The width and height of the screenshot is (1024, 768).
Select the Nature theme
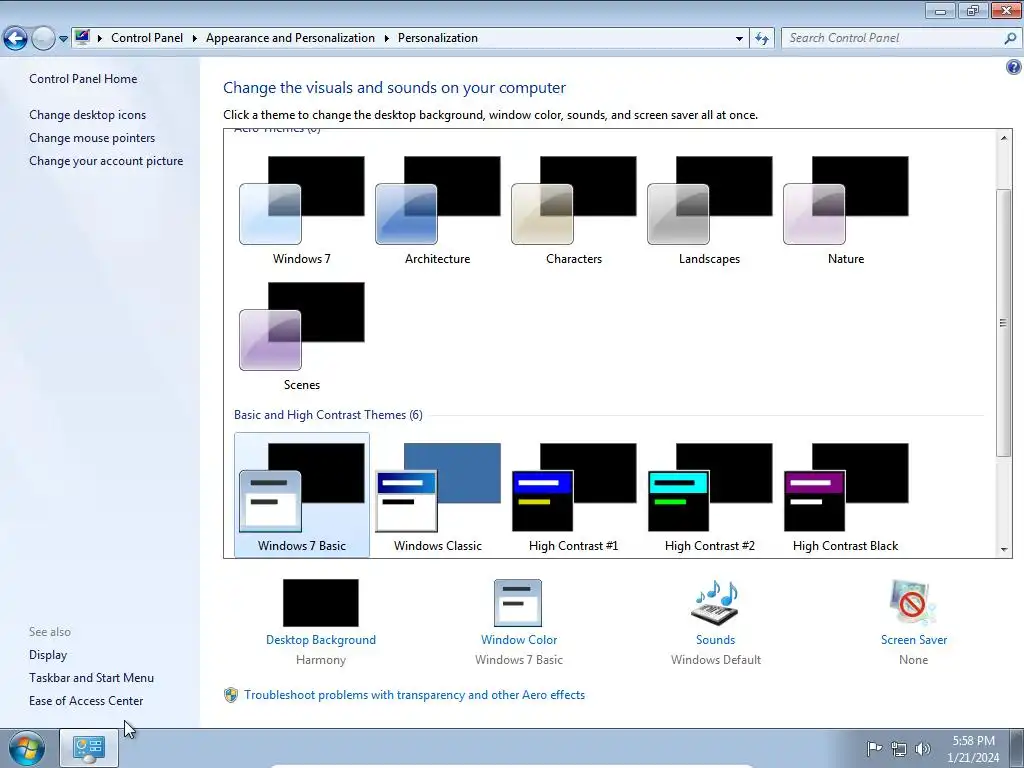click(846, 209)
